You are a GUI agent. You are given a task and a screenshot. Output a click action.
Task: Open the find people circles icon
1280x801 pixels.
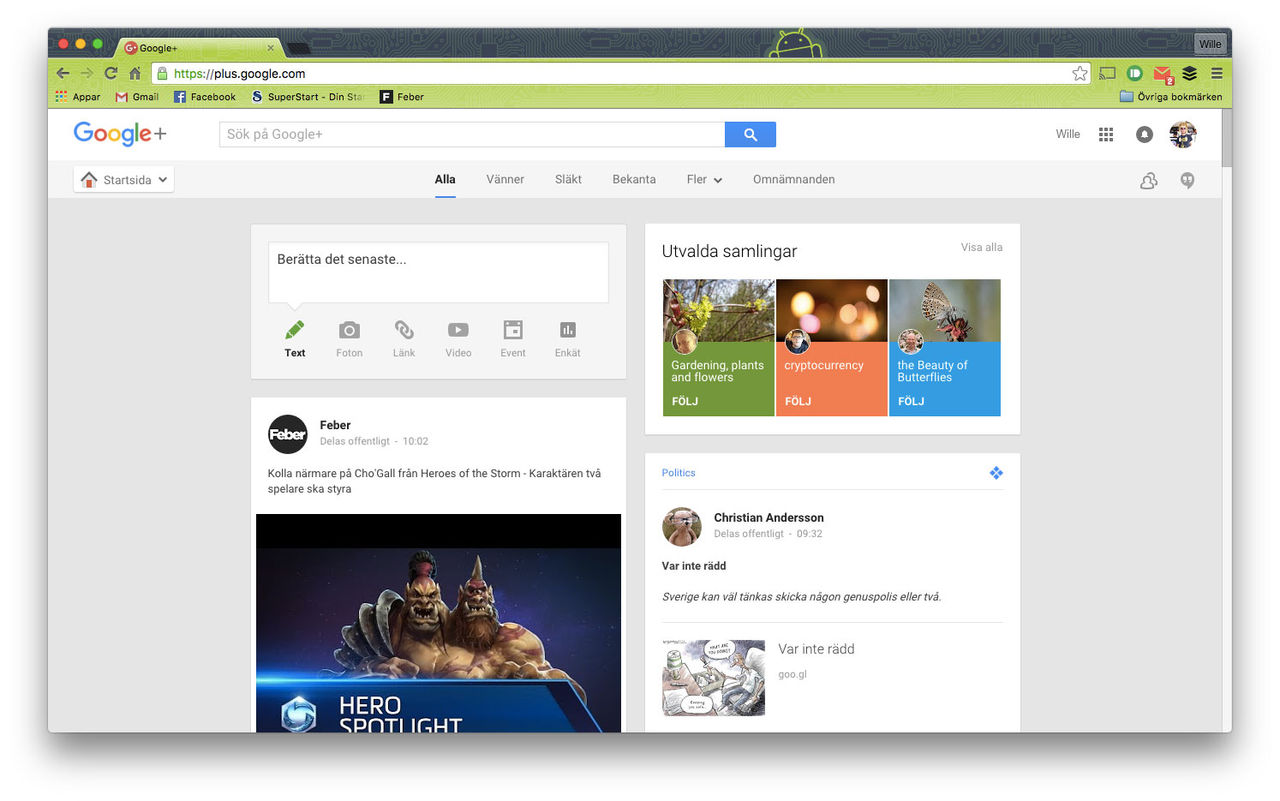[x=1149, y=180]
